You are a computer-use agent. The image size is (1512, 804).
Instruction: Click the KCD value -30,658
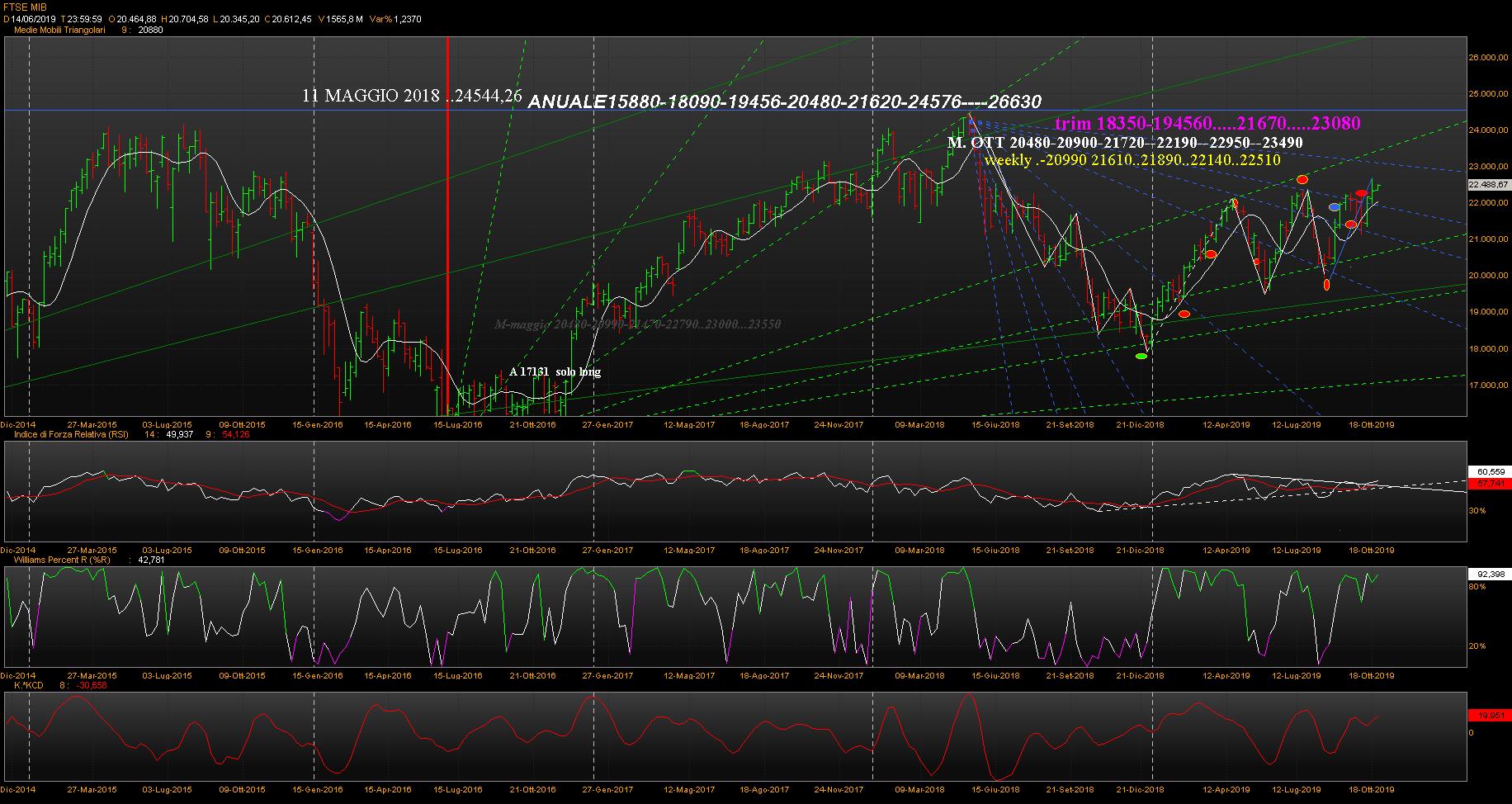coord(92,685)
